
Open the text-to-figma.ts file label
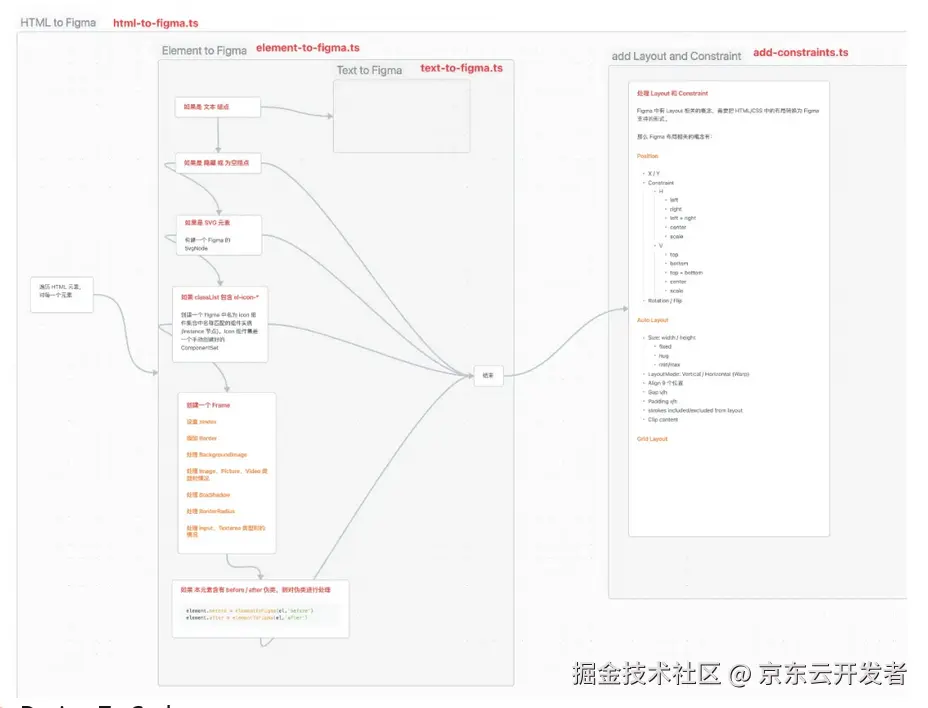[x=459, y=68]
